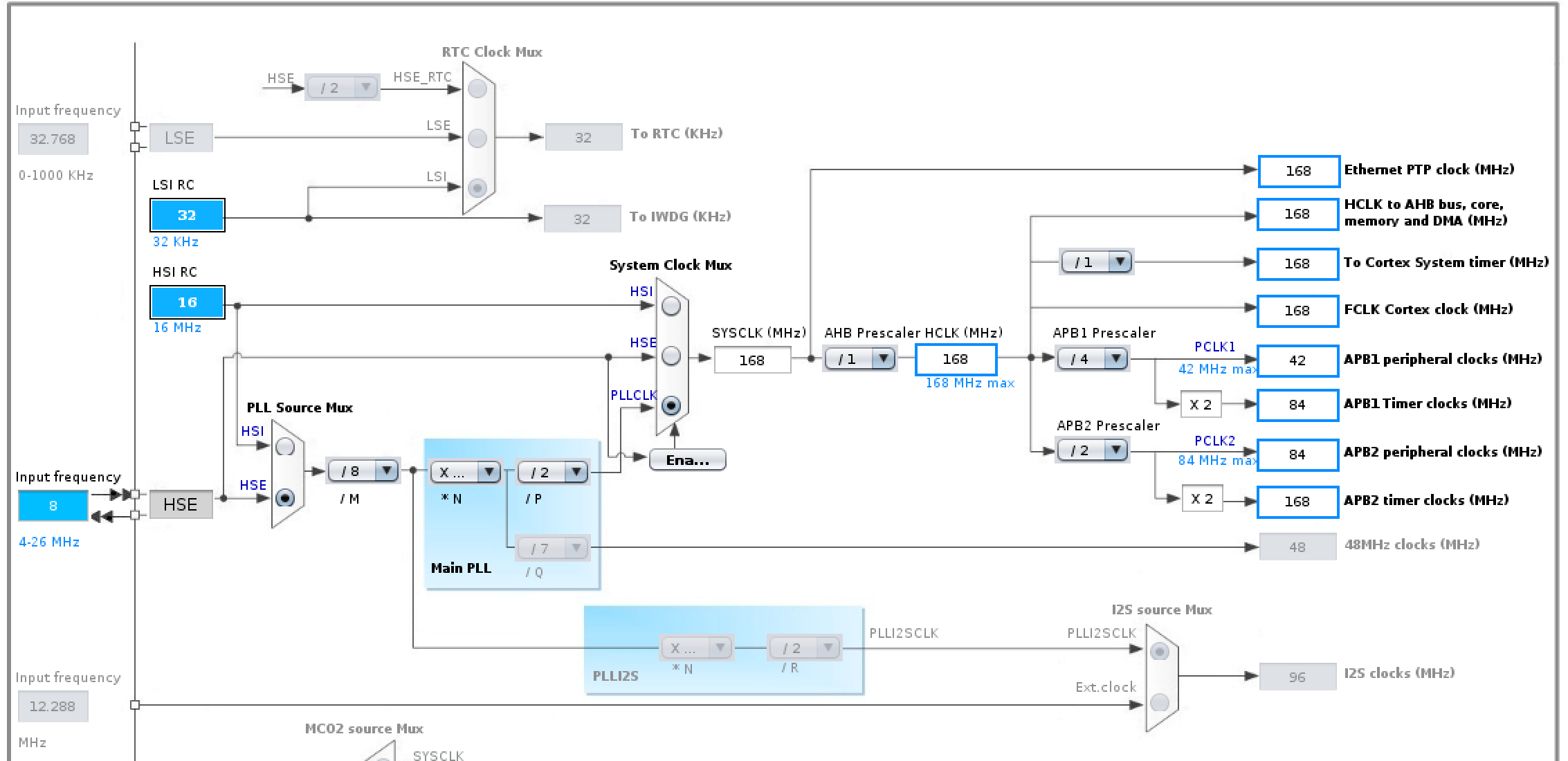
Task: Open the /M divider dropdown
Action: 363,472
